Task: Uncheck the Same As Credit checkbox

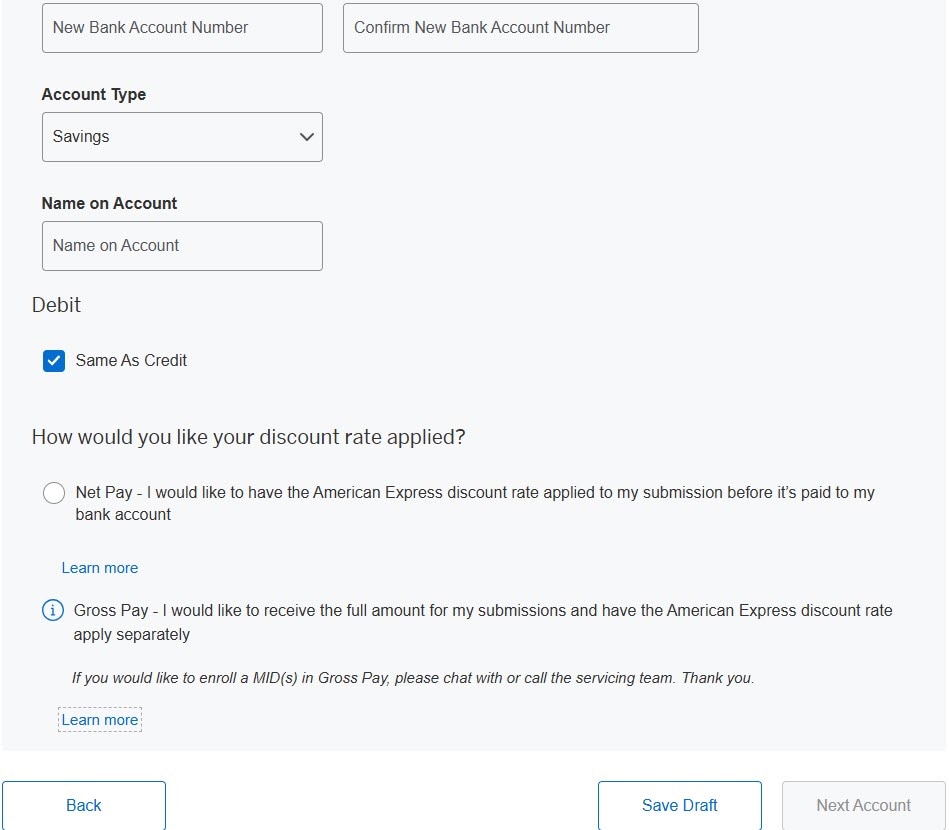Action: pyautogui.click(x=54, y=361)
